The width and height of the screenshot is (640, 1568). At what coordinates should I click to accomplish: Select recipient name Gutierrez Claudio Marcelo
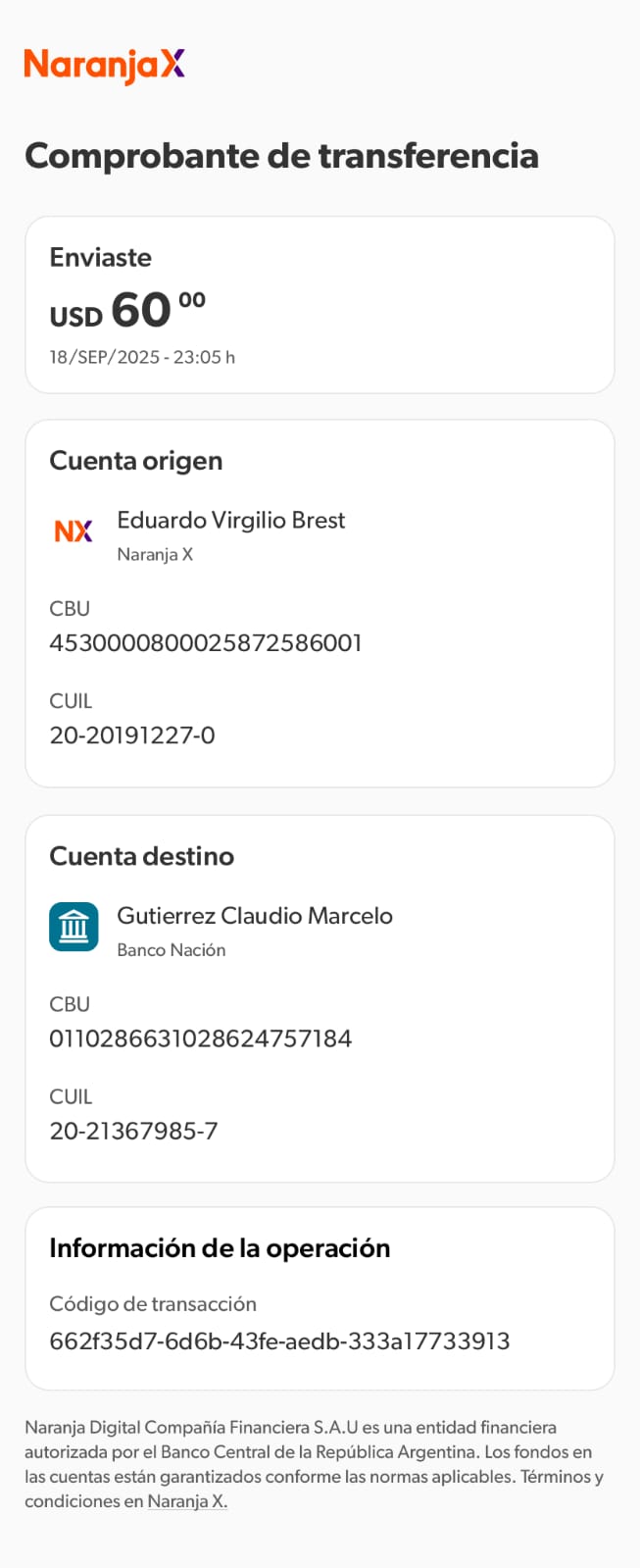pos(255,916)
